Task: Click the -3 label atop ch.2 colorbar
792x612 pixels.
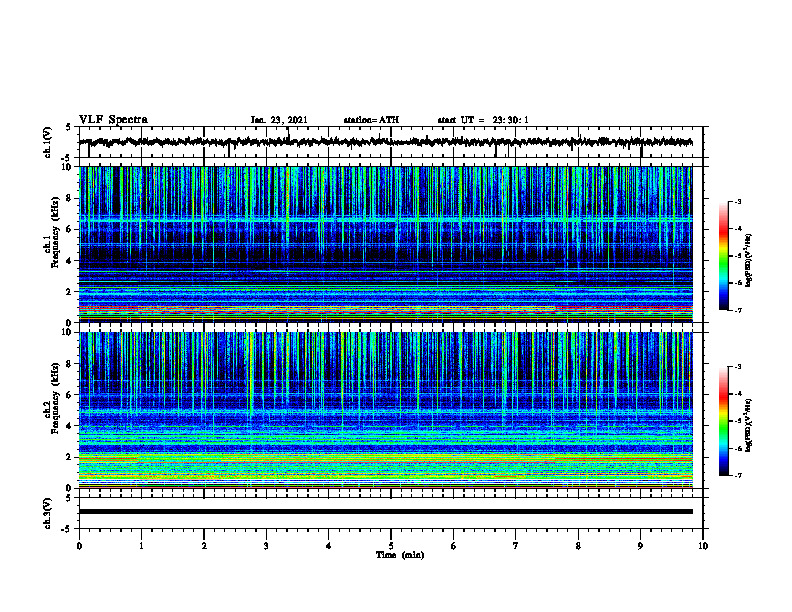Action: pyautogui.click(x=738, y=367)
